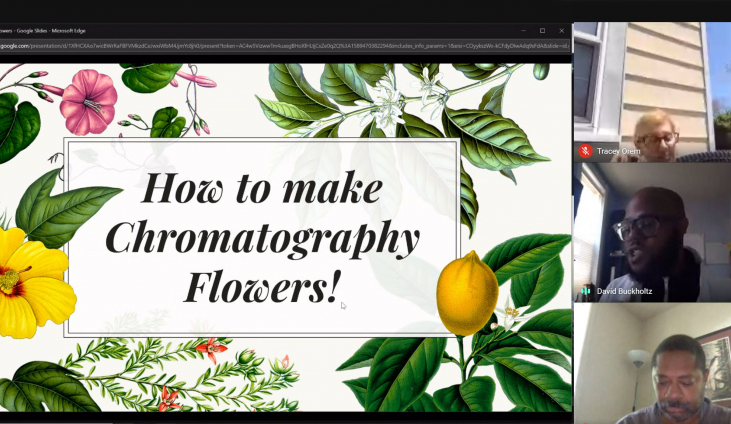The image size is (731, 424).
Task: Click the pink flower at the slide's top left
Action: tap(88, 102)
